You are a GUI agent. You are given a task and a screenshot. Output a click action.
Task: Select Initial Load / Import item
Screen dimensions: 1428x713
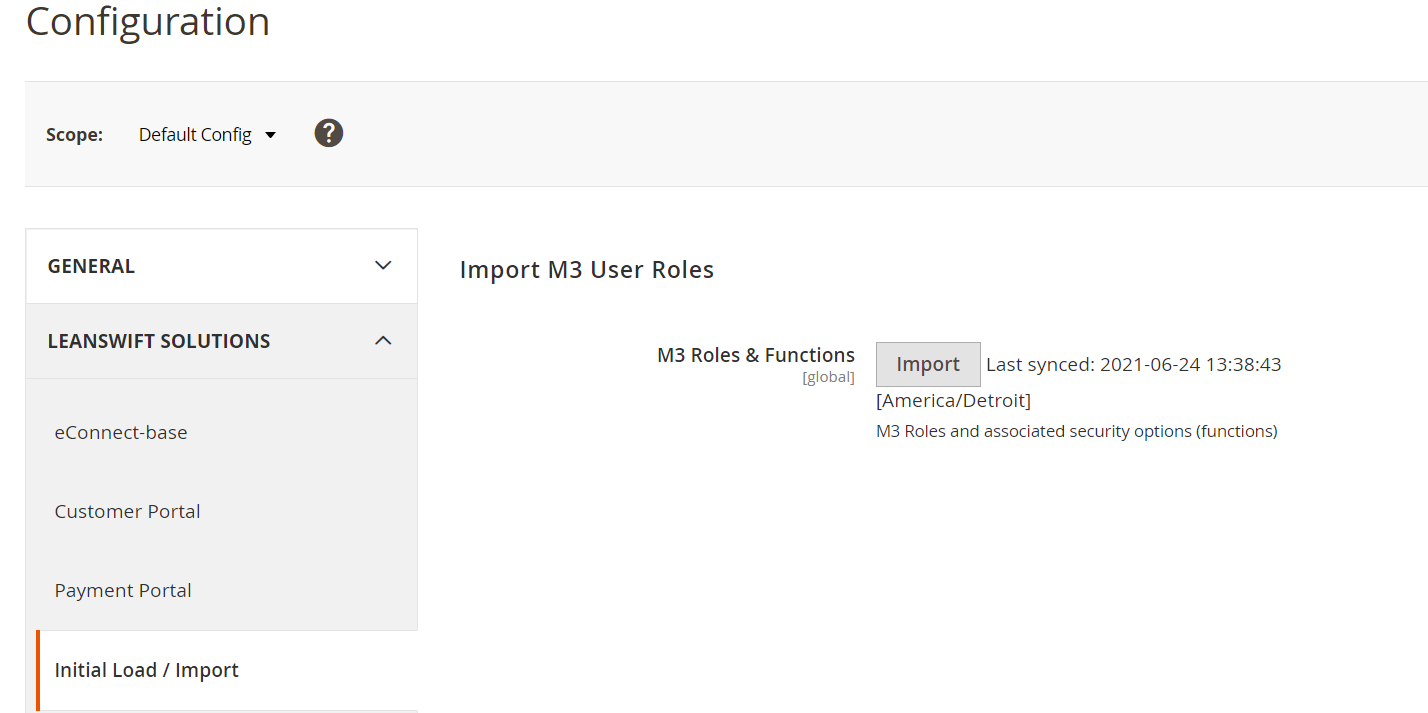coord(146,670)
